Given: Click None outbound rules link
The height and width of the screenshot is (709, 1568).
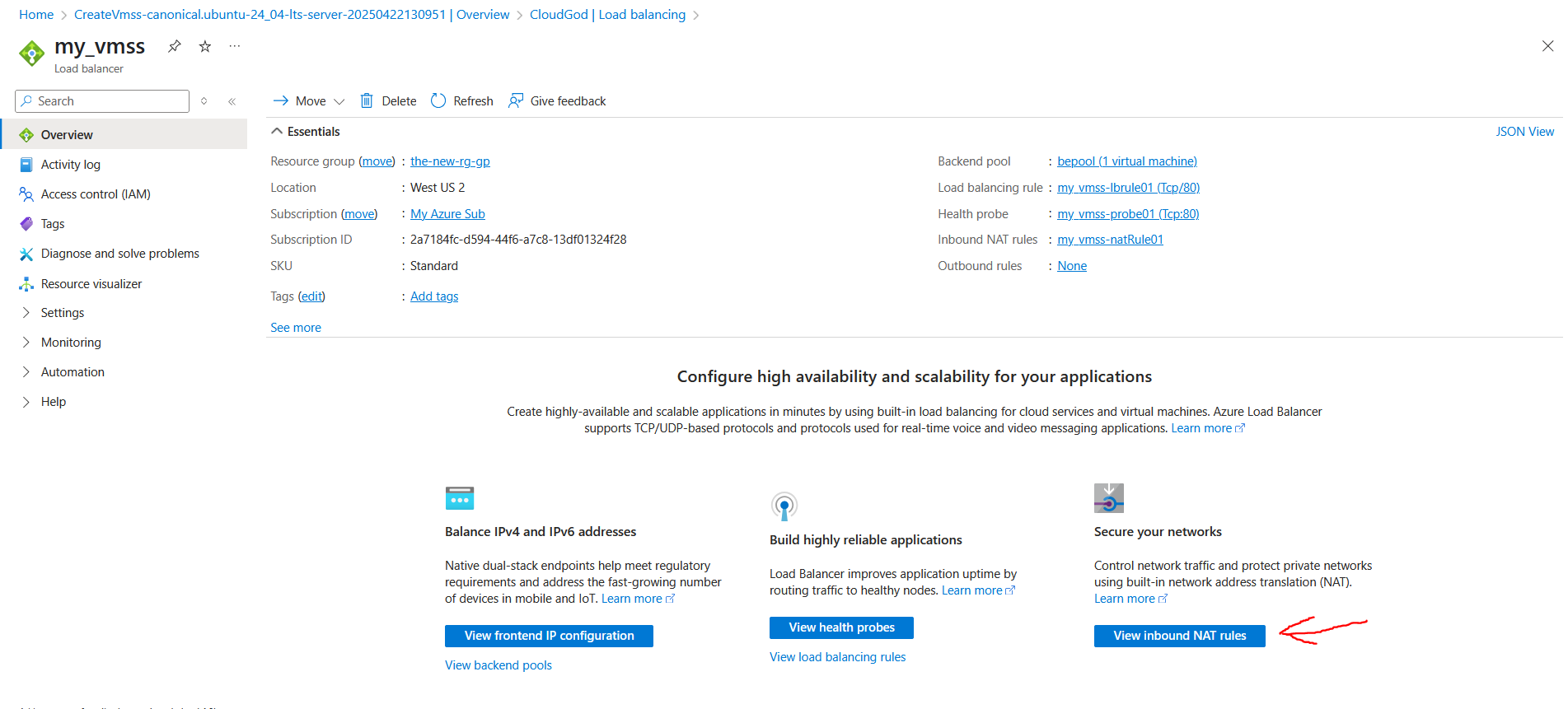Looking at the screenshot, I should point(1072,266).
